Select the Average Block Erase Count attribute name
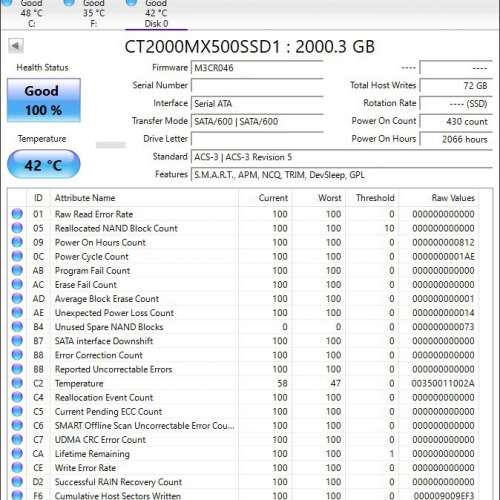The height and width of the screenshot is (500, 500). tap(107, 299)
